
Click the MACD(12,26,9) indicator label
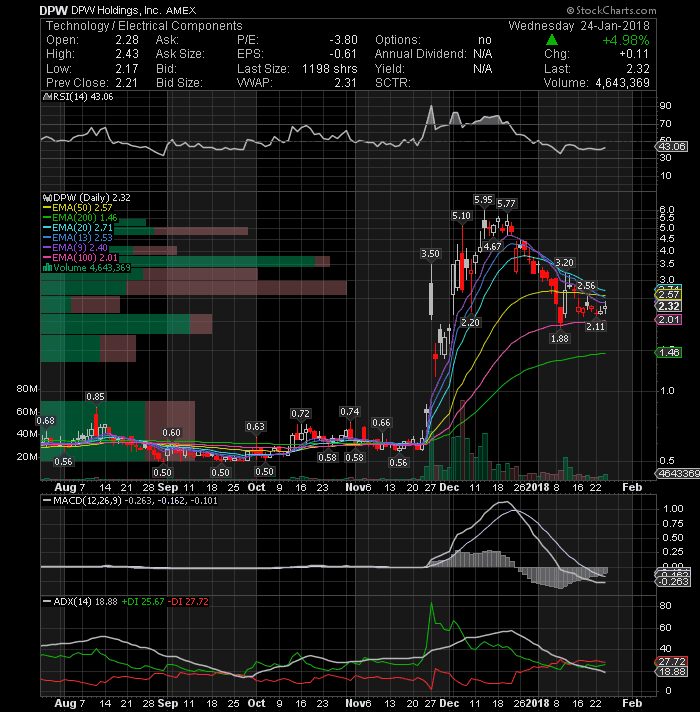click(87, 501)
